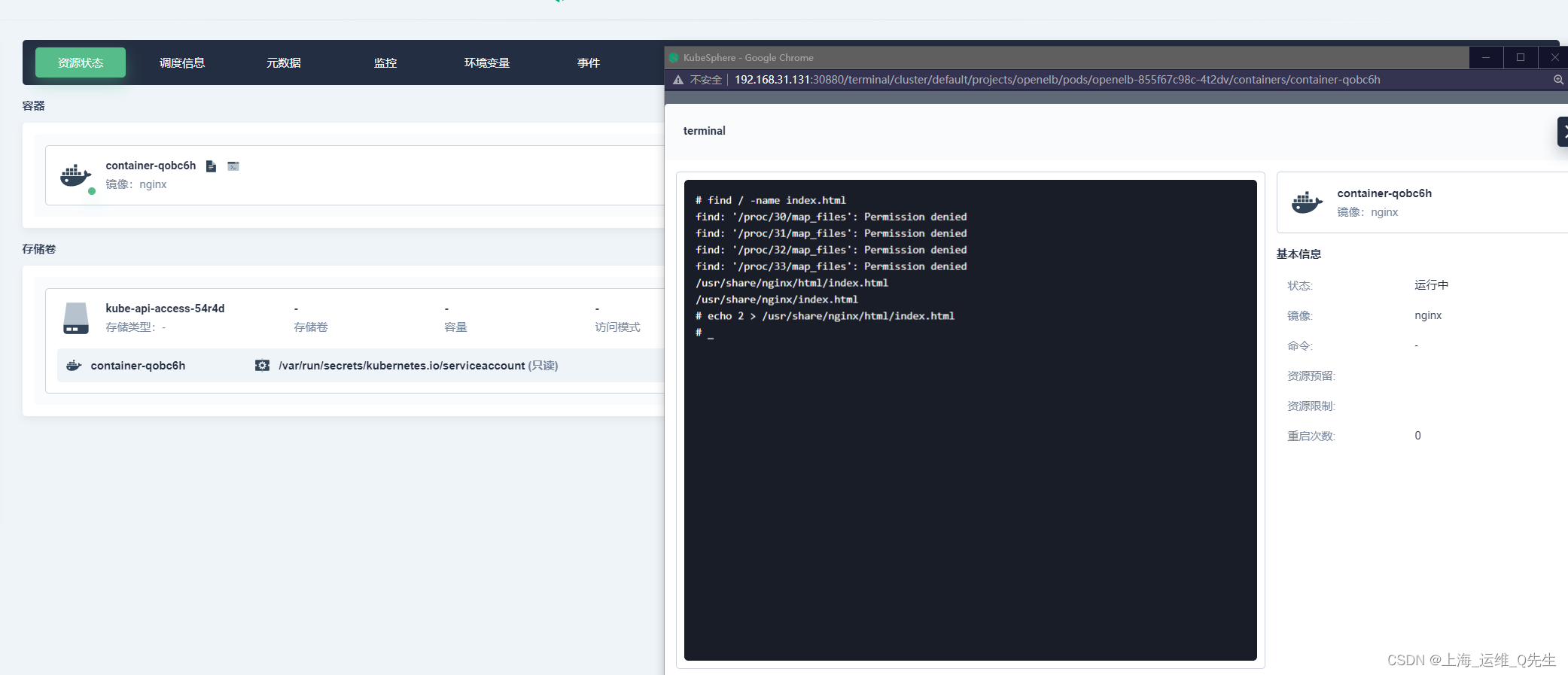Click the address bar URL
The height and width of the screenshot is (675, 1568).
1057,80
